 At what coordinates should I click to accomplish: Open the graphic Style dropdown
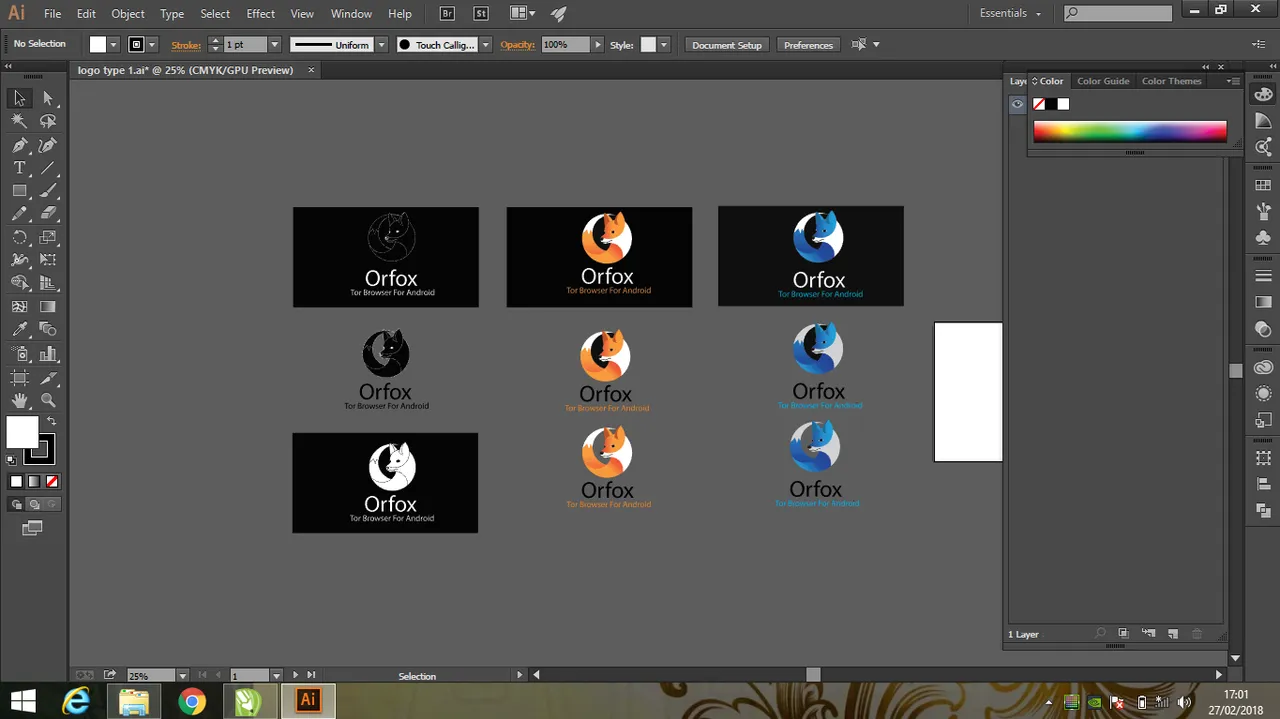[663, 45]
